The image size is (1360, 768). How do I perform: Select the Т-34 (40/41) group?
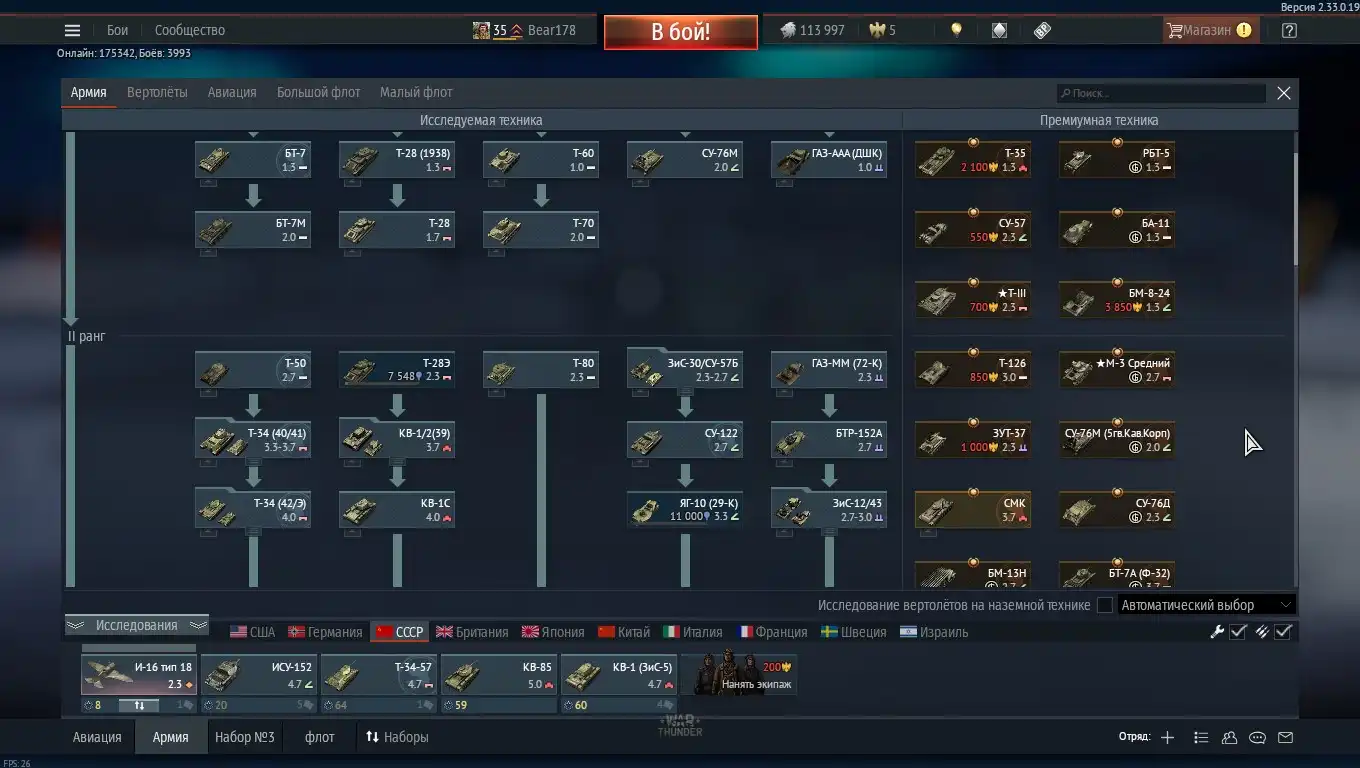point(253,440)
